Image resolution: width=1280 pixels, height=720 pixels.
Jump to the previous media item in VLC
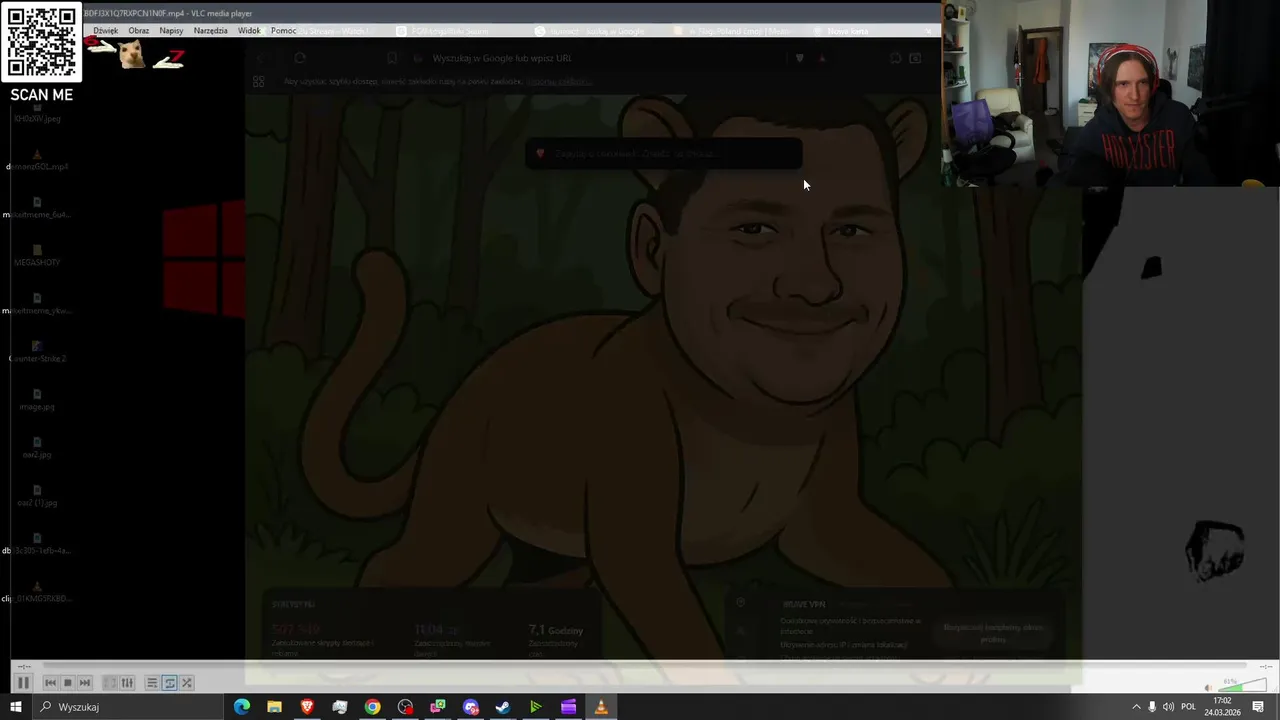click(50, 683)
